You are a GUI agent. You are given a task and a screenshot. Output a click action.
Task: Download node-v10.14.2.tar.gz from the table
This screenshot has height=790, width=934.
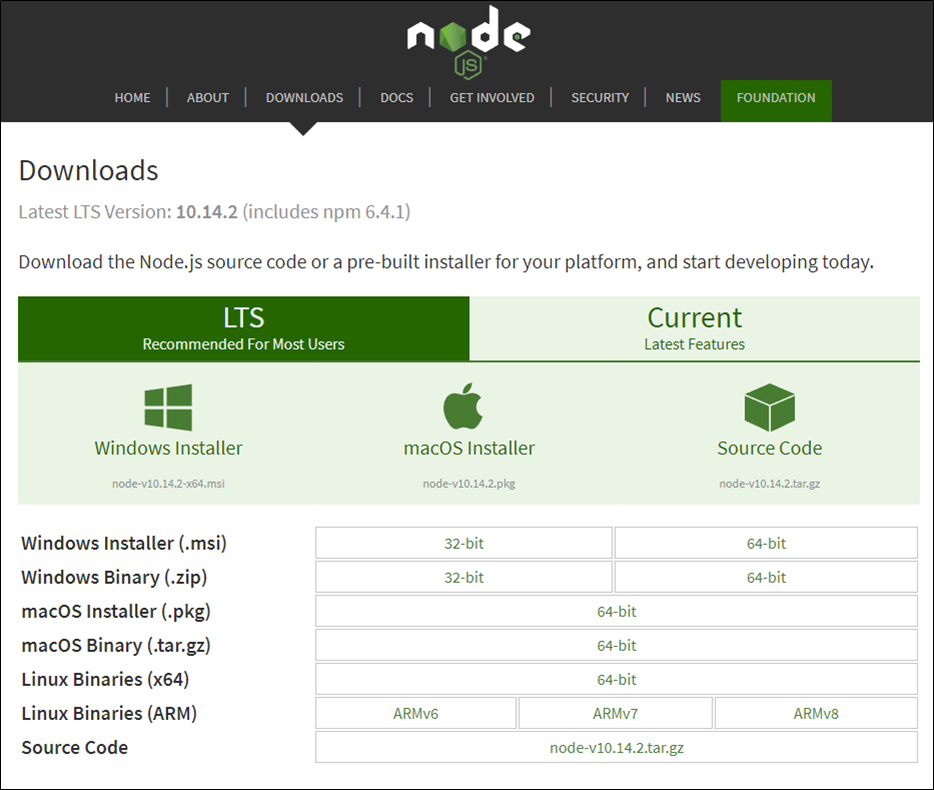point(617,747)
